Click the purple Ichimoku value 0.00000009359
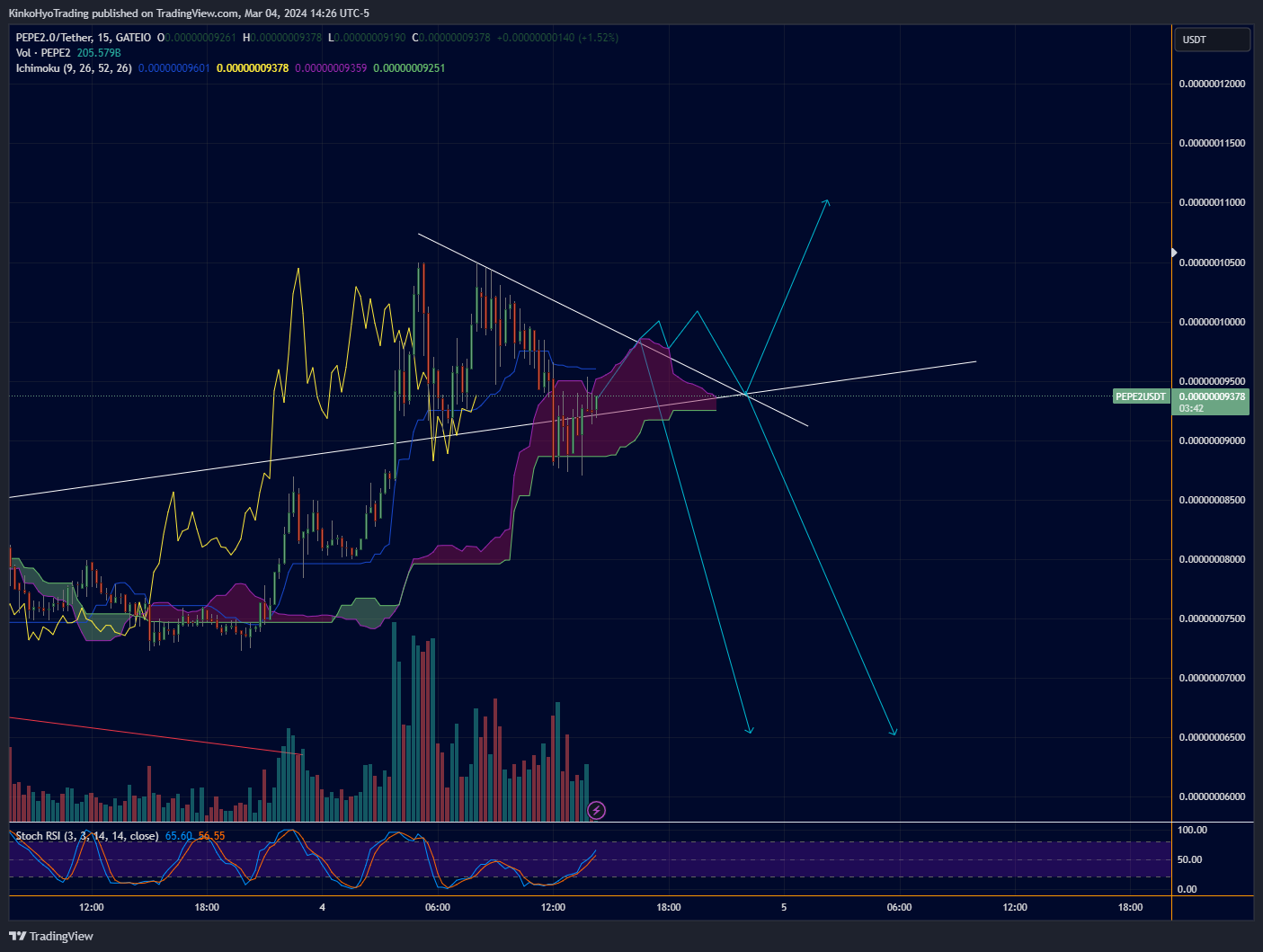 click(331, 68)
